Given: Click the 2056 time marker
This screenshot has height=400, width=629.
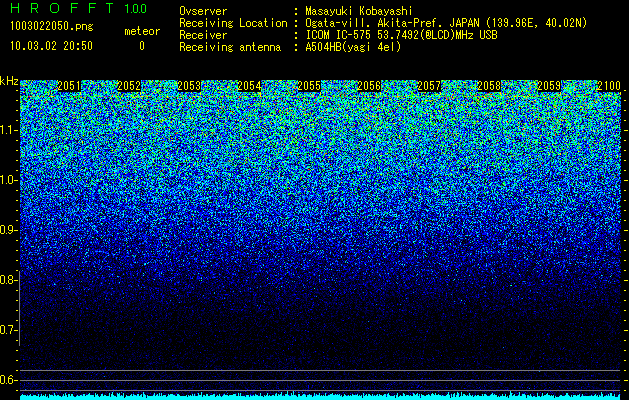Looking at the screenshot, I should pos(369,86).
